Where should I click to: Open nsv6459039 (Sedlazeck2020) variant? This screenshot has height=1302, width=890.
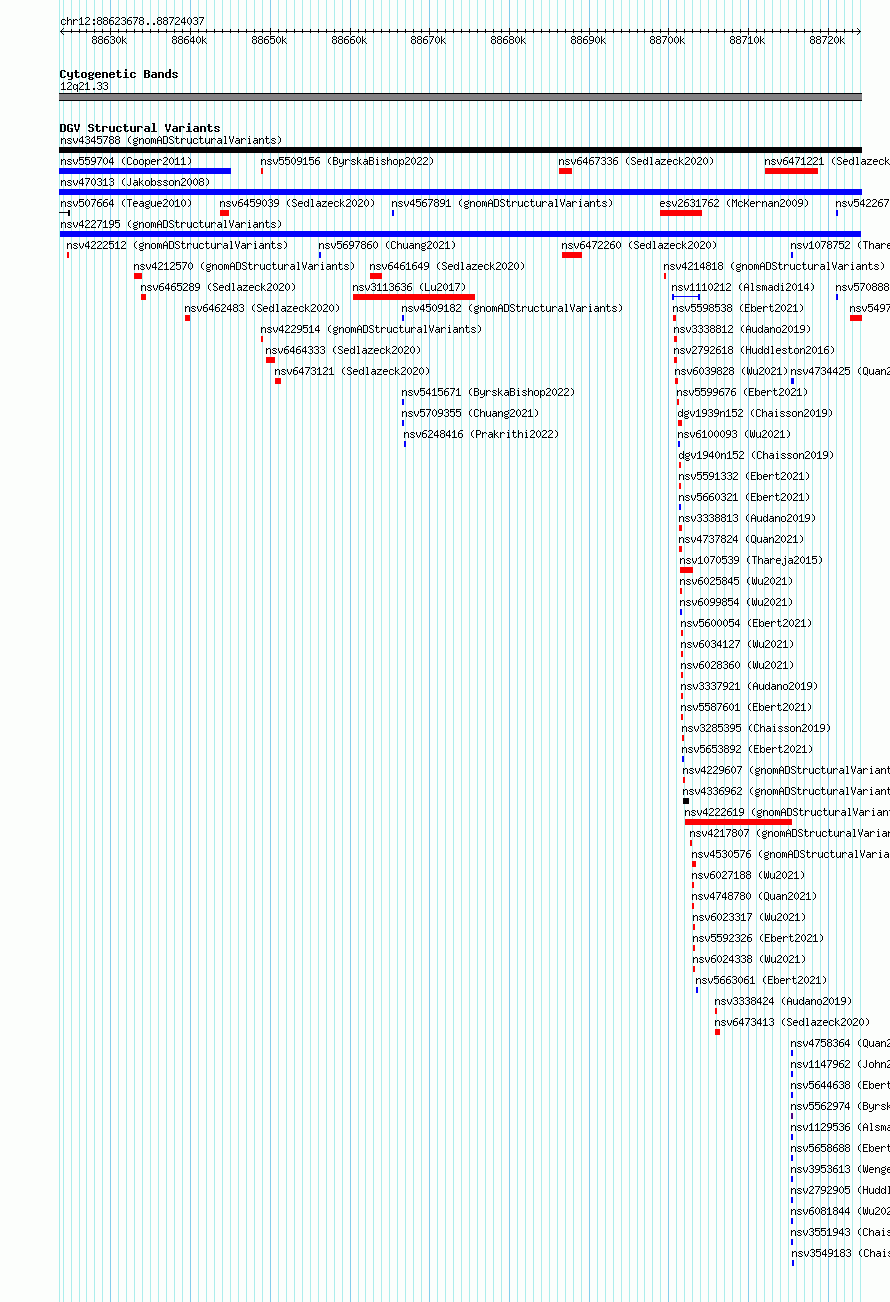297,203
